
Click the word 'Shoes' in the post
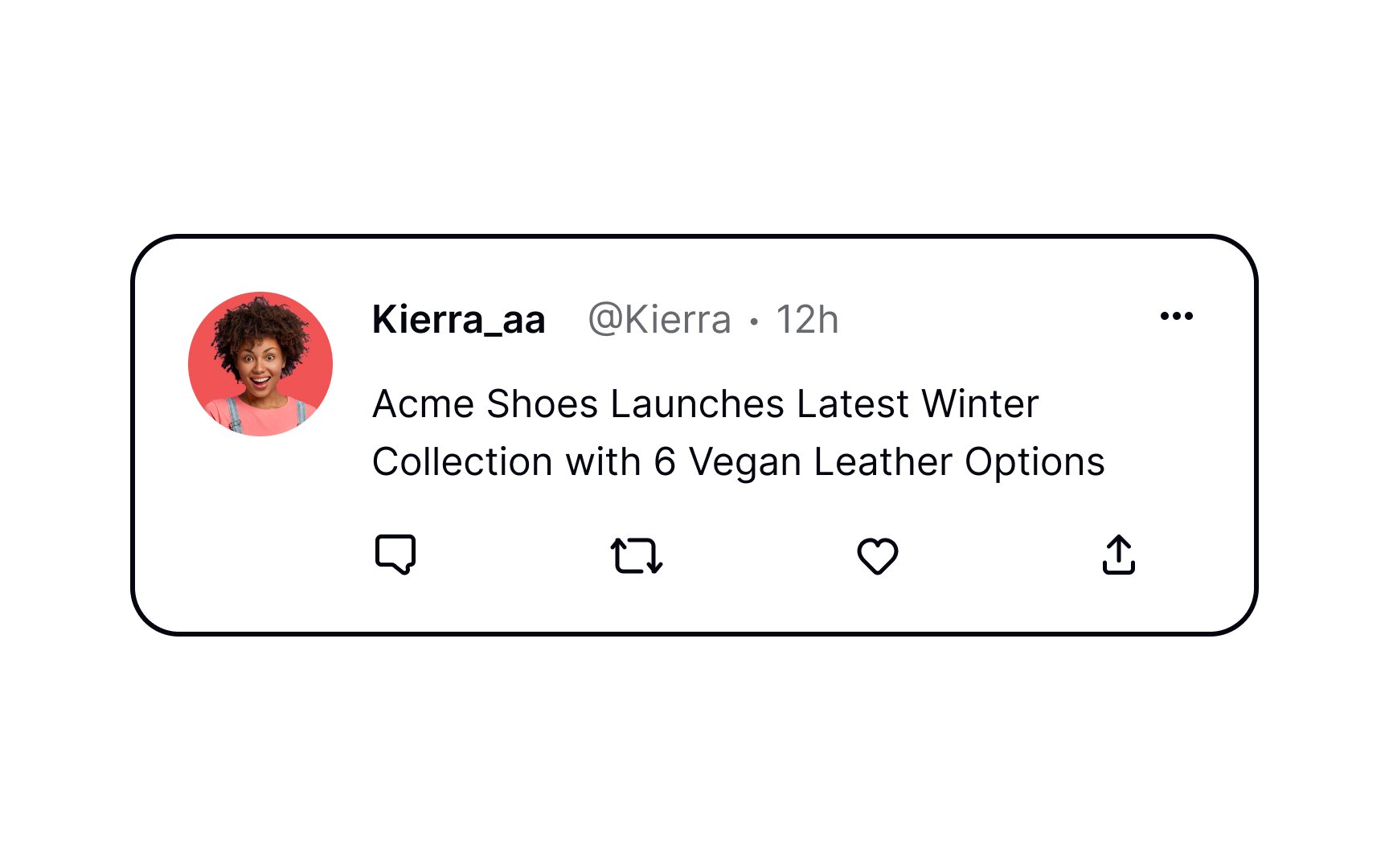(543, 403)
